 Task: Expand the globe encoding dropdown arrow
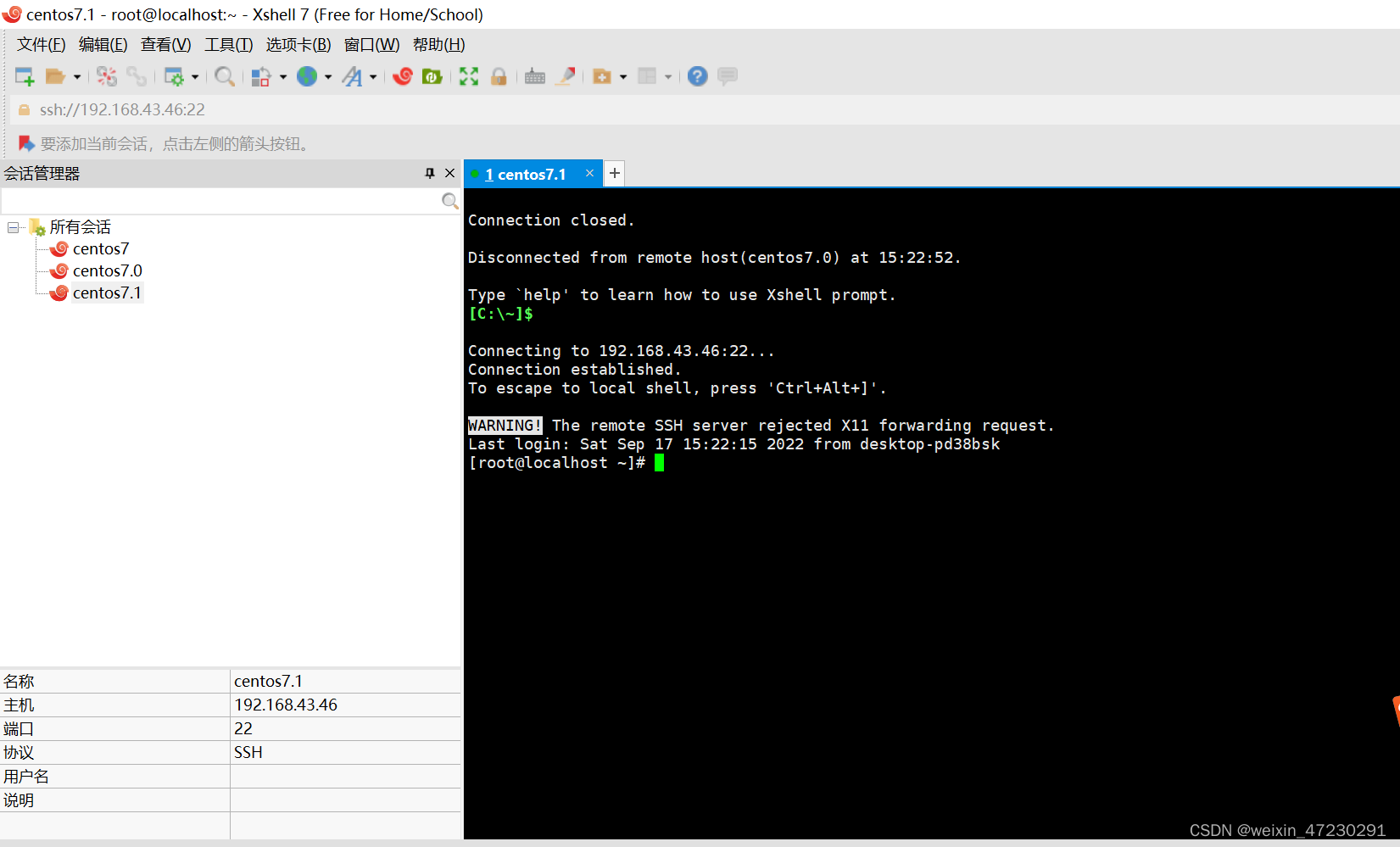328,76
